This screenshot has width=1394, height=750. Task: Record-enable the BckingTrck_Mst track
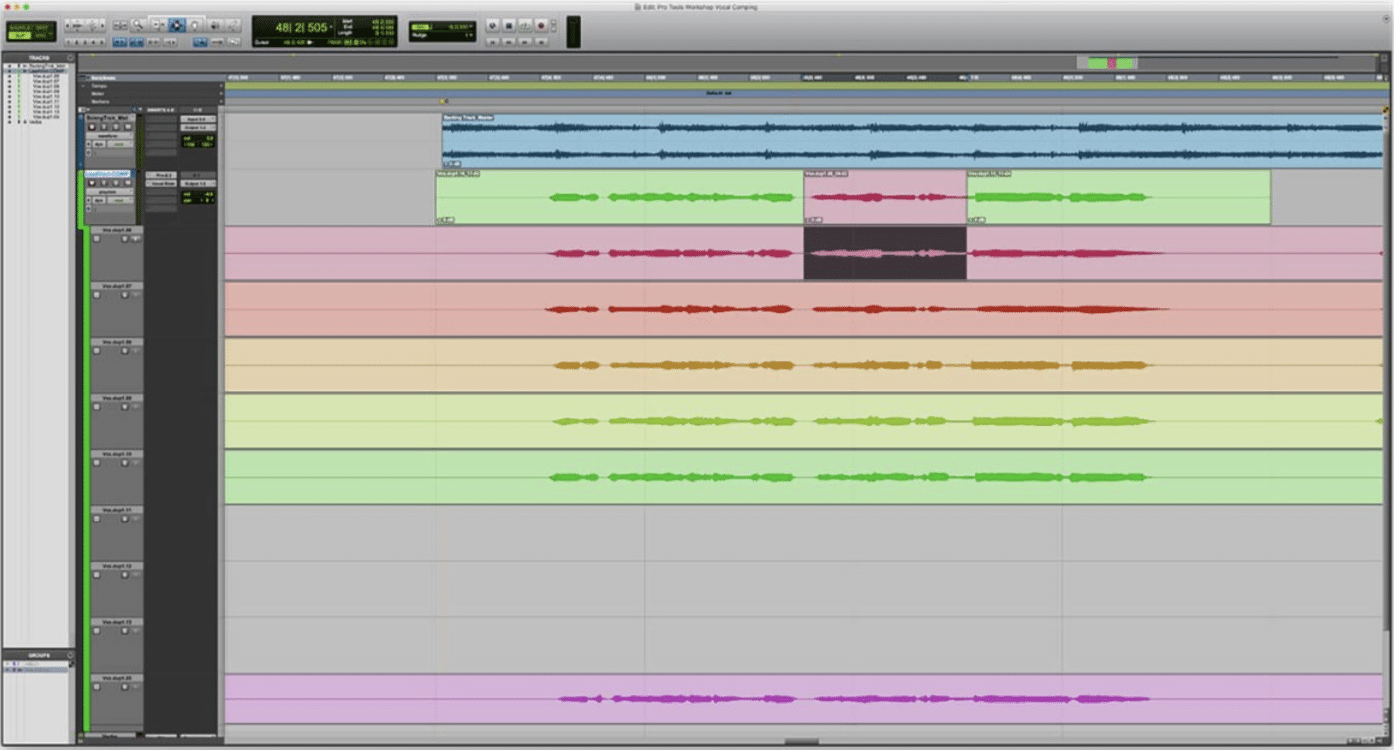point(92,126)
